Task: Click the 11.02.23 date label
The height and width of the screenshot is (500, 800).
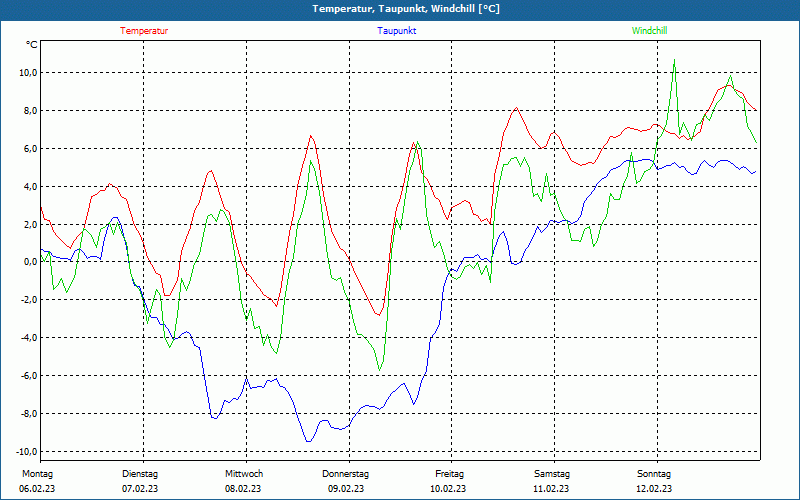Action: pos(551,489)
